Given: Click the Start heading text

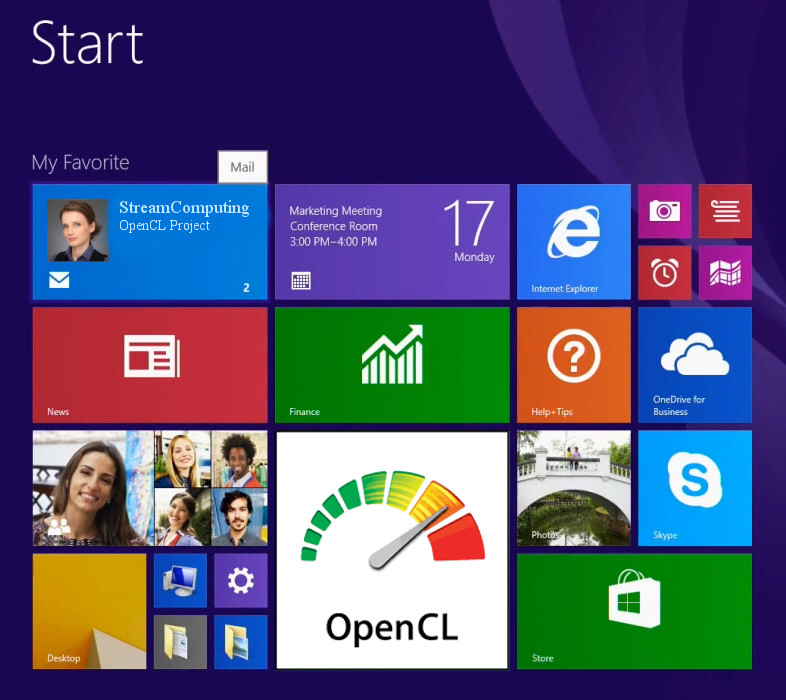Looking at the screenshot, I should pyautogui.click(x=88, y=43).
